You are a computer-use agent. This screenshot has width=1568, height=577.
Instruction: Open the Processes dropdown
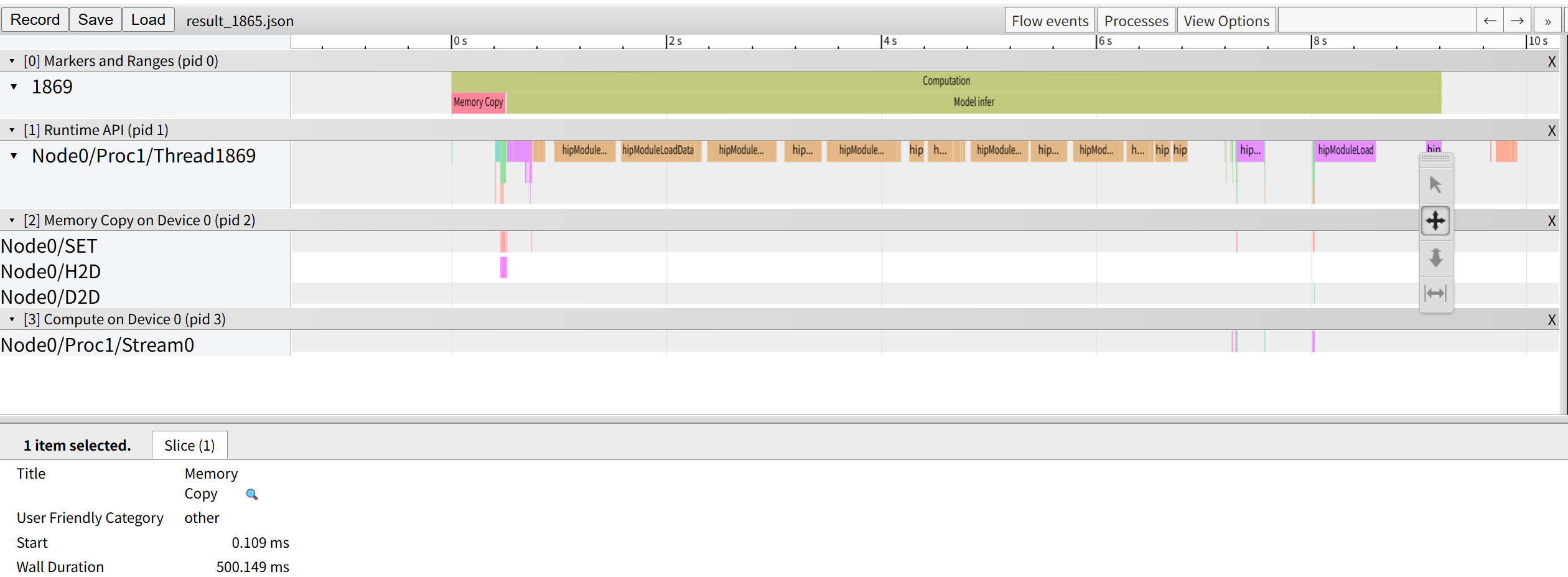tap(1136, 19)
